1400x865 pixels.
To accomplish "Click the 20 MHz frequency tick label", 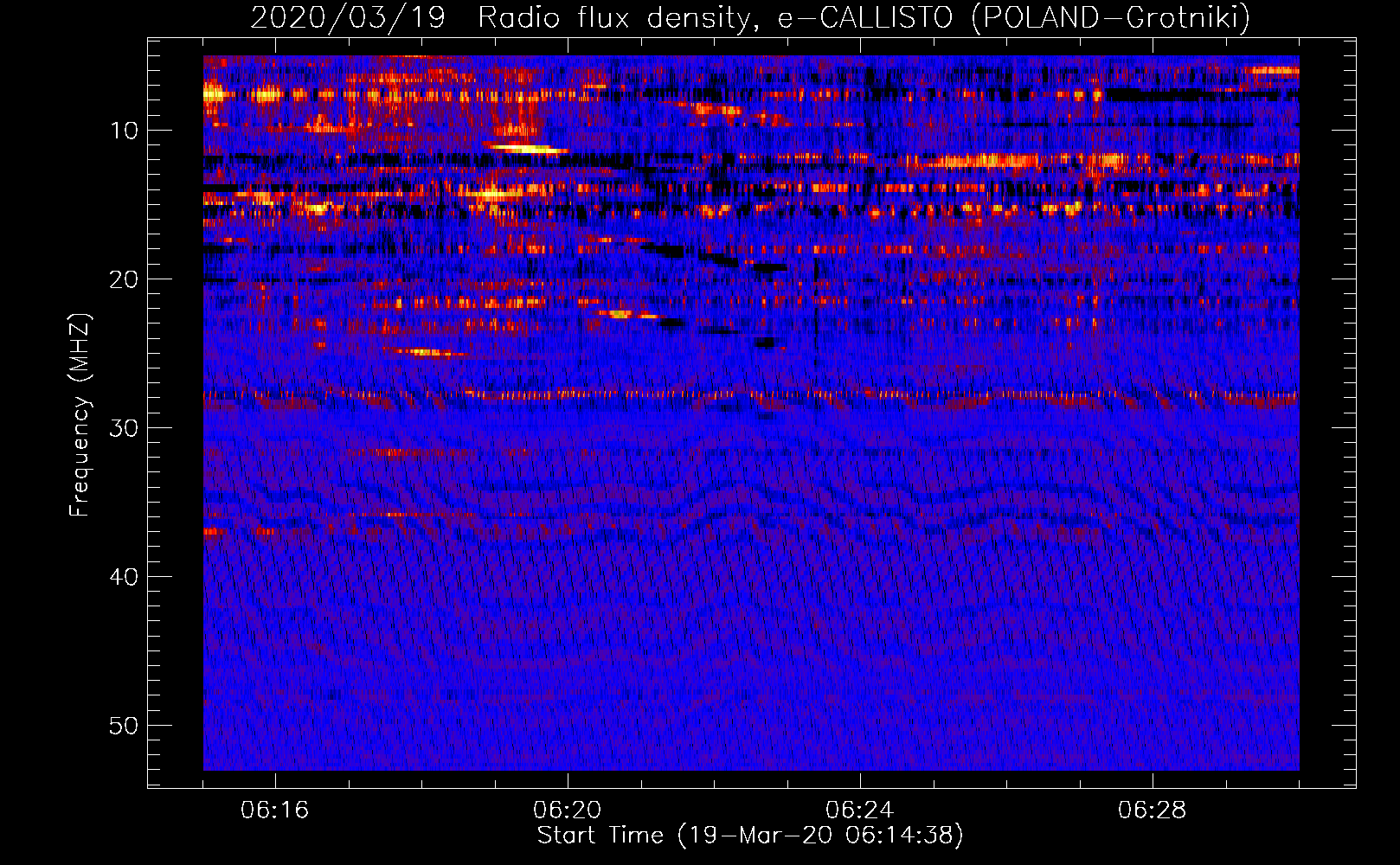I will tap(125, 279).
